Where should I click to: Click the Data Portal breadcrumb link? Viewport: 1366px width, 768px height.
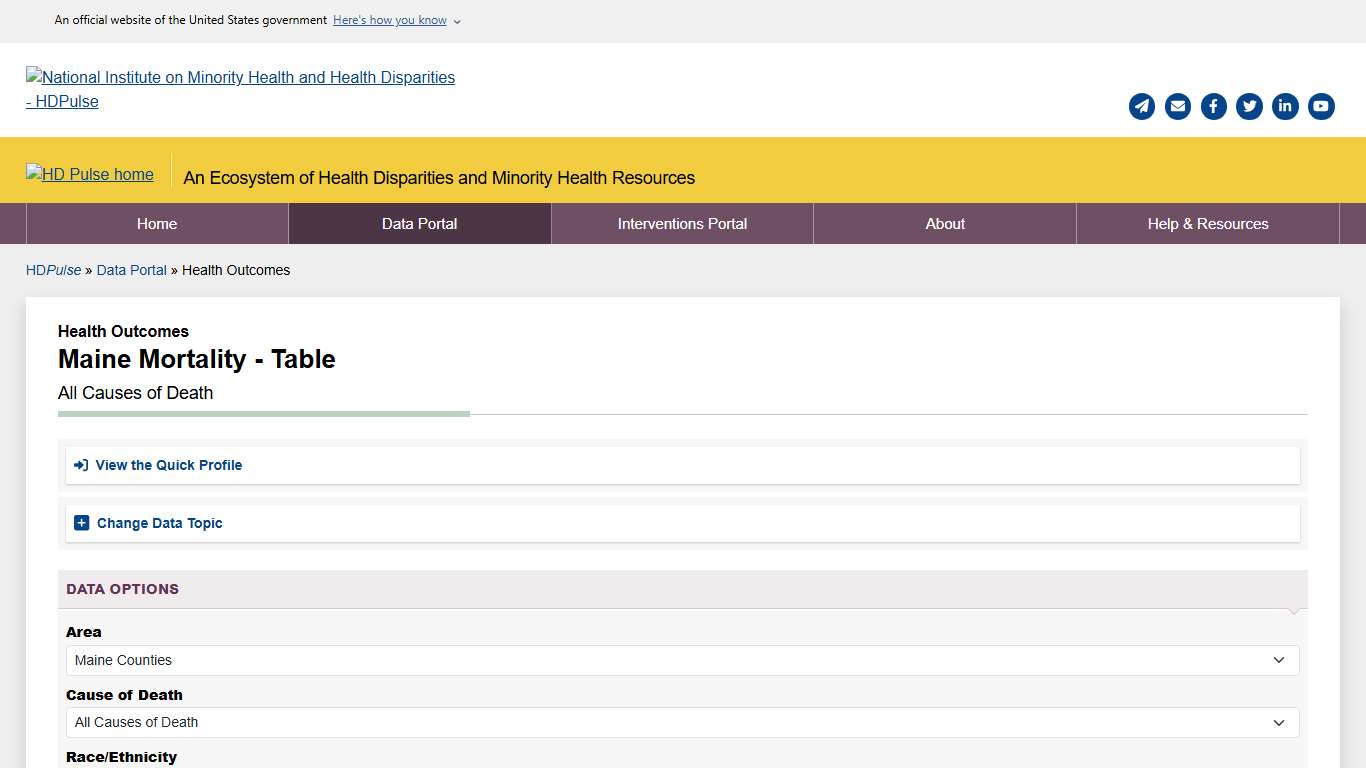[x=131, y=270]
